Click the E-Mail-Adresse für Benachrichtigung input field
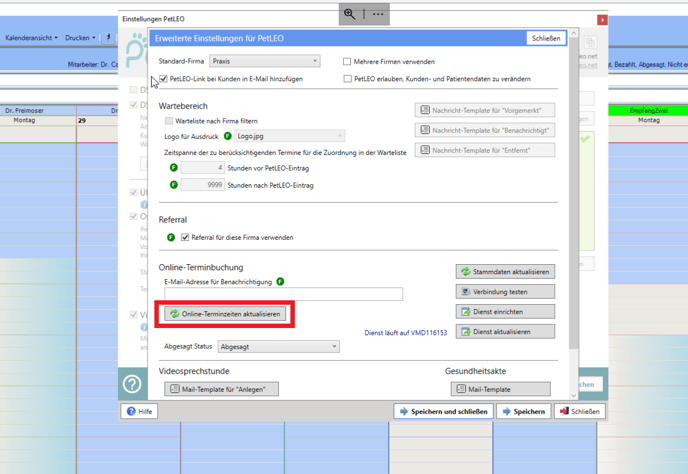688x474 pixels. coord(283,294)
